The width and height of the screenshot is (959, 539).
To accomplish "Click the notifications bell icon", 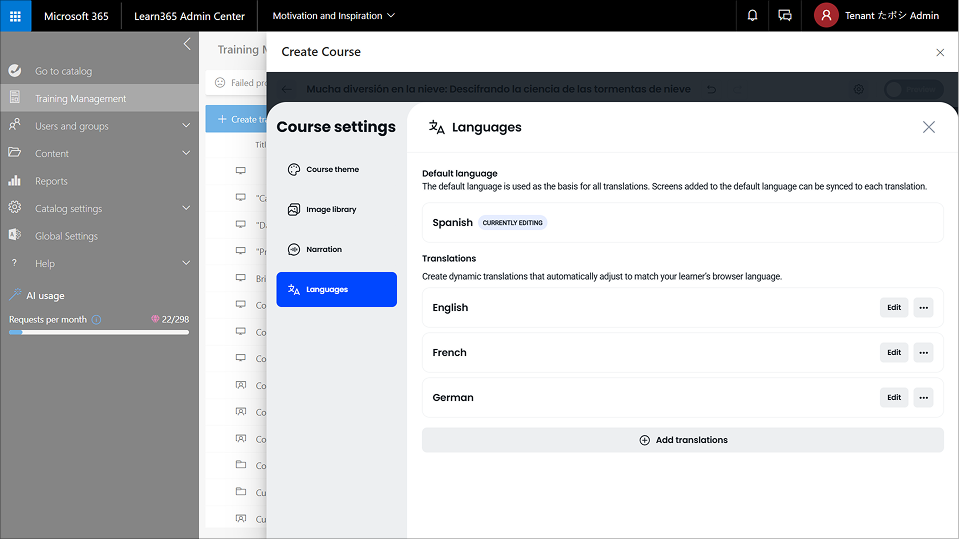I will point(752,16).
